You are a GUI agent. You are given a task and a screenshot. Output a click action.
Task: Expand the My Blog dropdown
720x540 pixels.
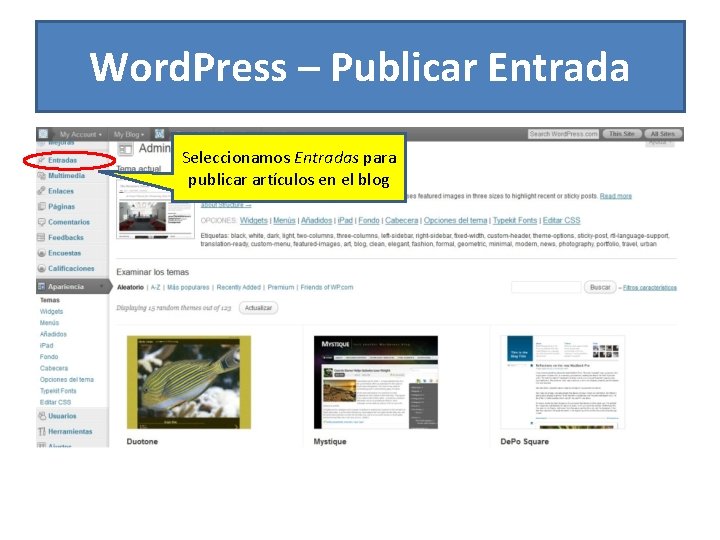(x=129, y=135)
